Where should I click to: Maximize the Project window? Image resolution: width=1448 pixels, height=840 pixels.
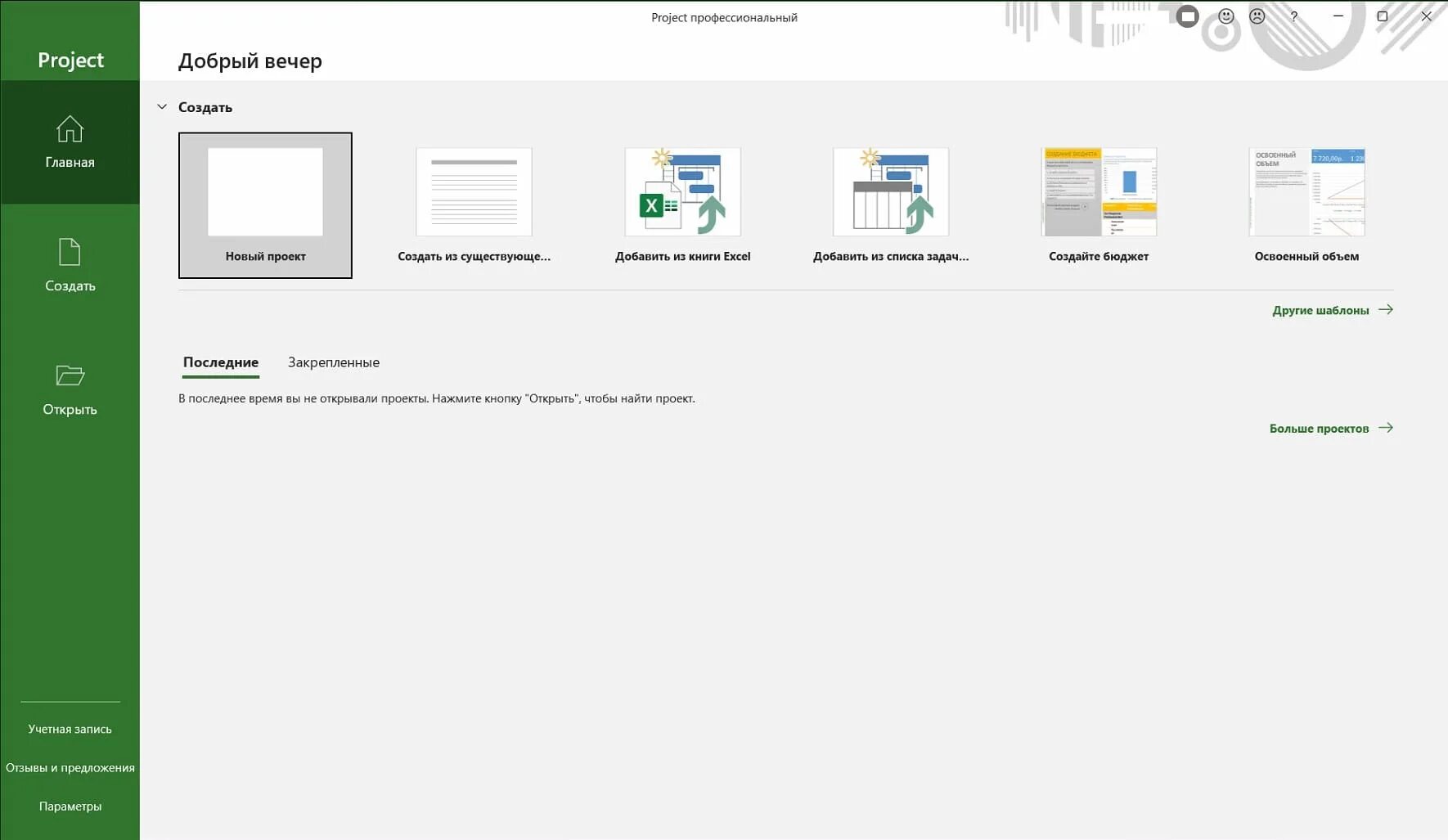point(1382,16)
